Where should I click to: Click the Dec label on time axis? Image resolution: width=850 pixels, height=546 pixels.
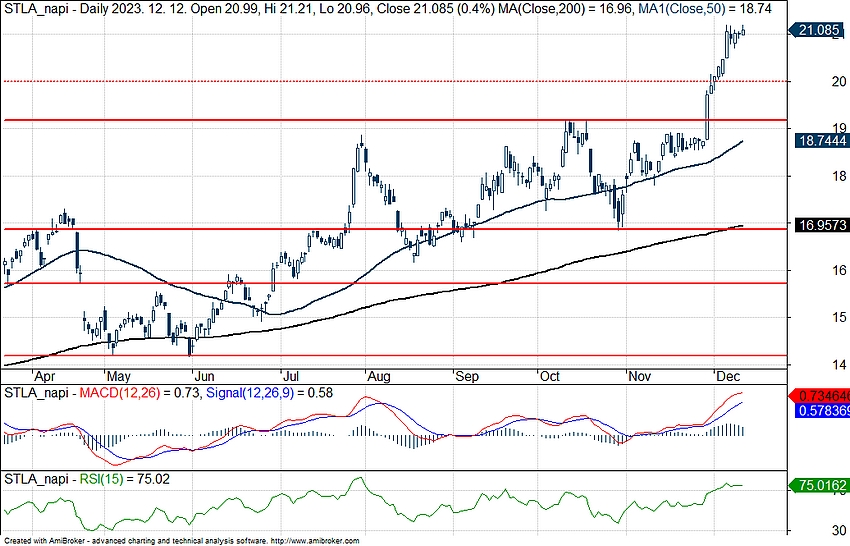pyautogui.click(x=727, y=376)
